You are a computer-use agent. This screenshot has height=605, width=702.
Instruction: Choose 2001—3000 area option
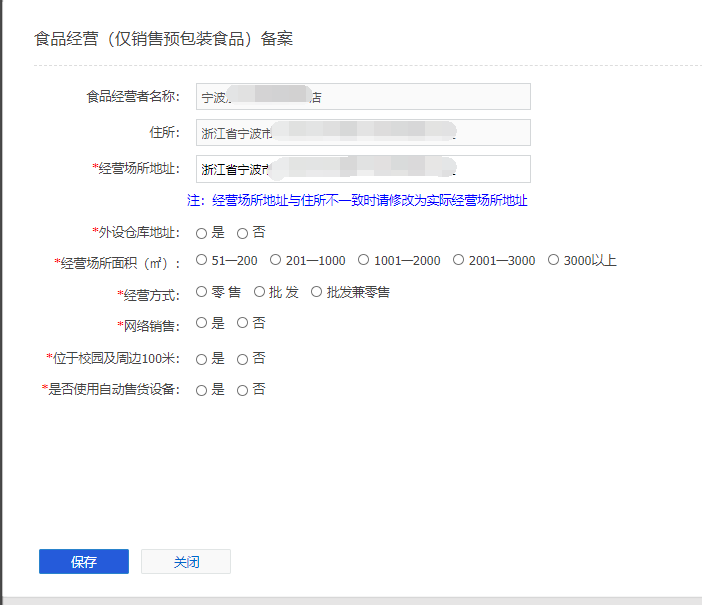(458, 260)
